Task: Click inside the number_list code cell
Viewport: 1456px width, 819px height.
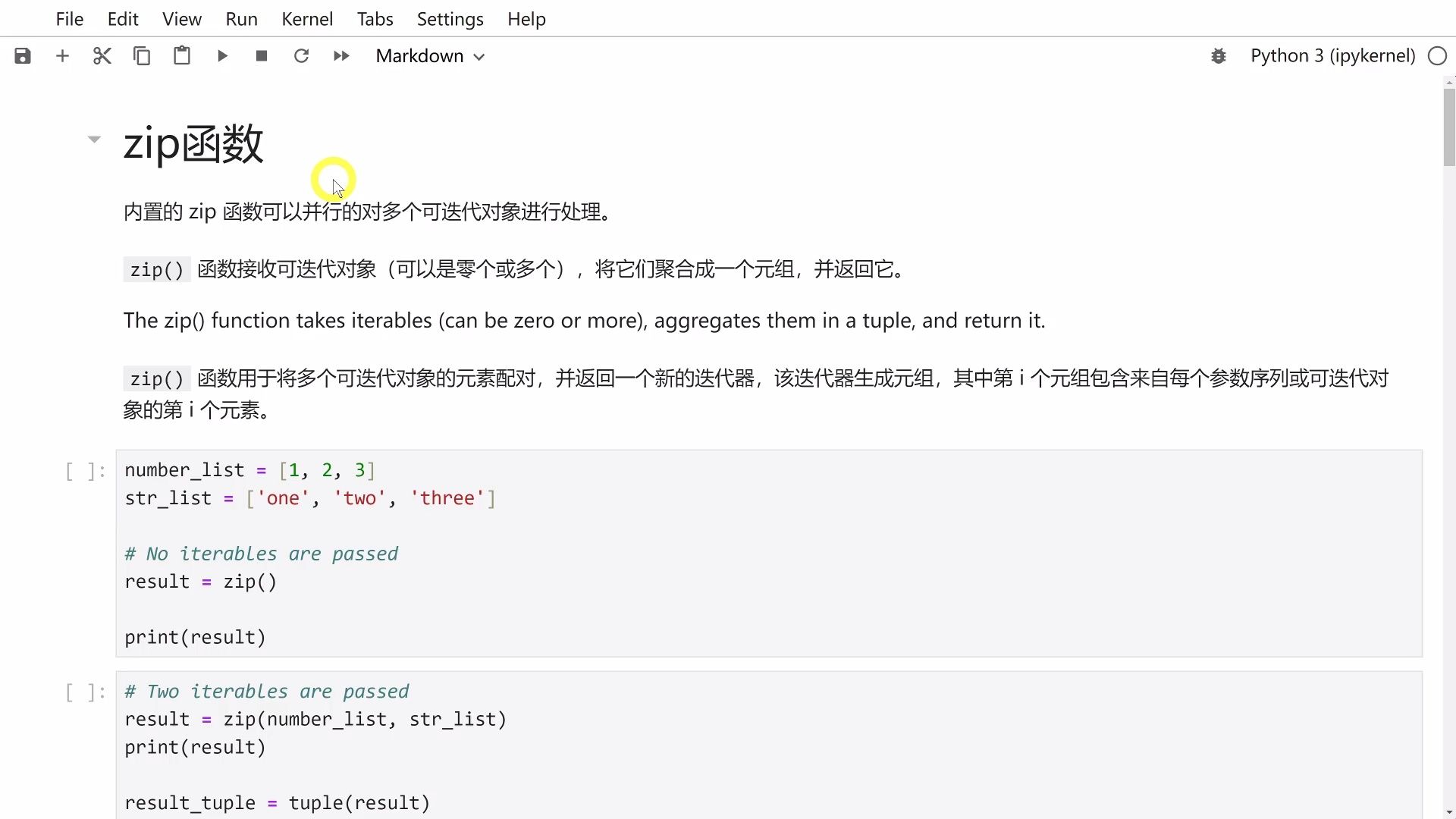Action: [x=769, y=554]
